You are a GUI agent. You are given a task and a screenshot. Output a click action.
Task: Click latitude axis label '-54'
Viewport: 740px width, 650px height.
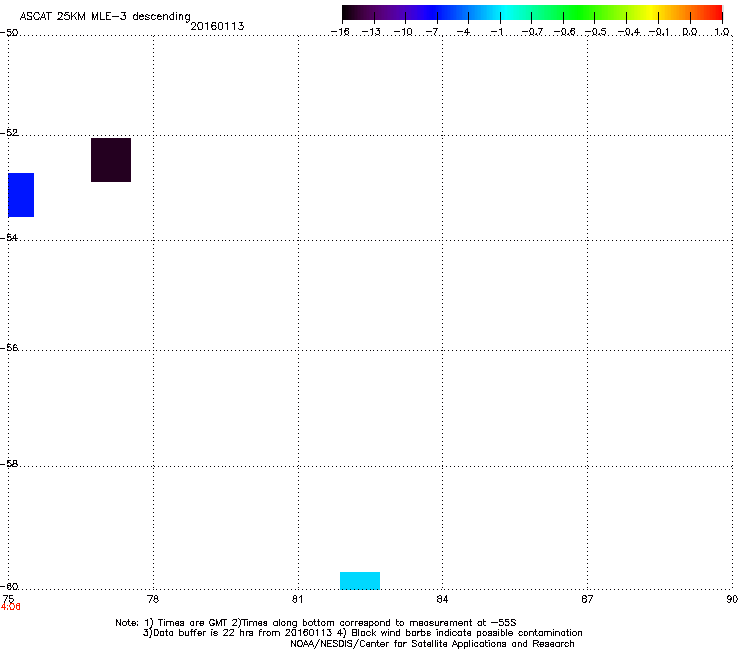pyautogui.click(x=9, y=238)
